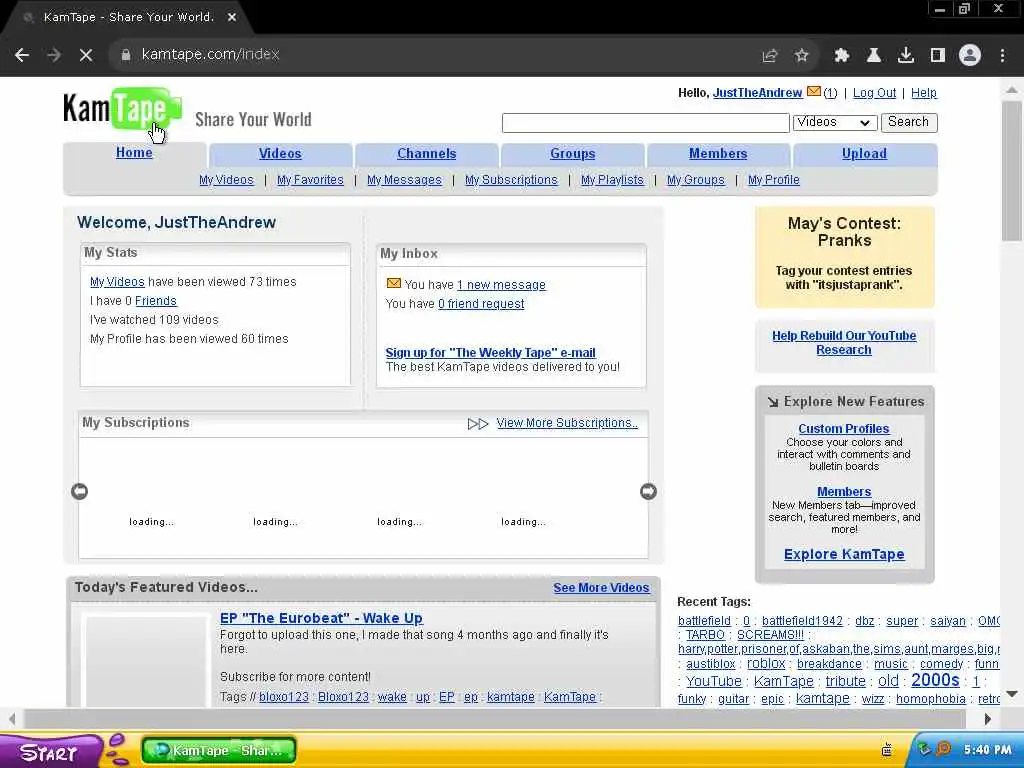The height and width of the screenshot is (768, 1024).
Task: Close the KamTape browser tab
Action: (x=232, y=18)
